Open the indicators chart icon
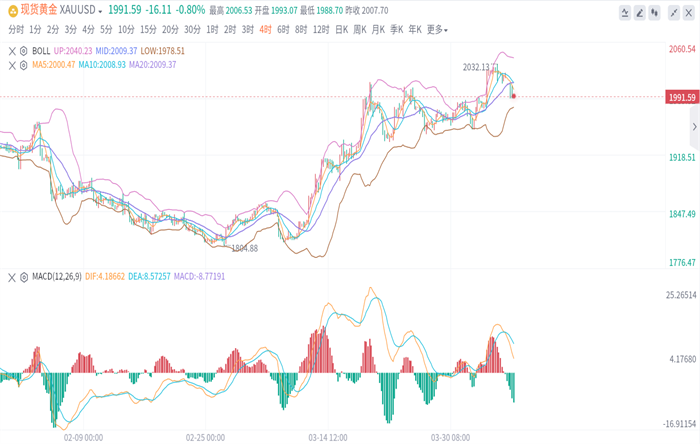 point(625,13)
